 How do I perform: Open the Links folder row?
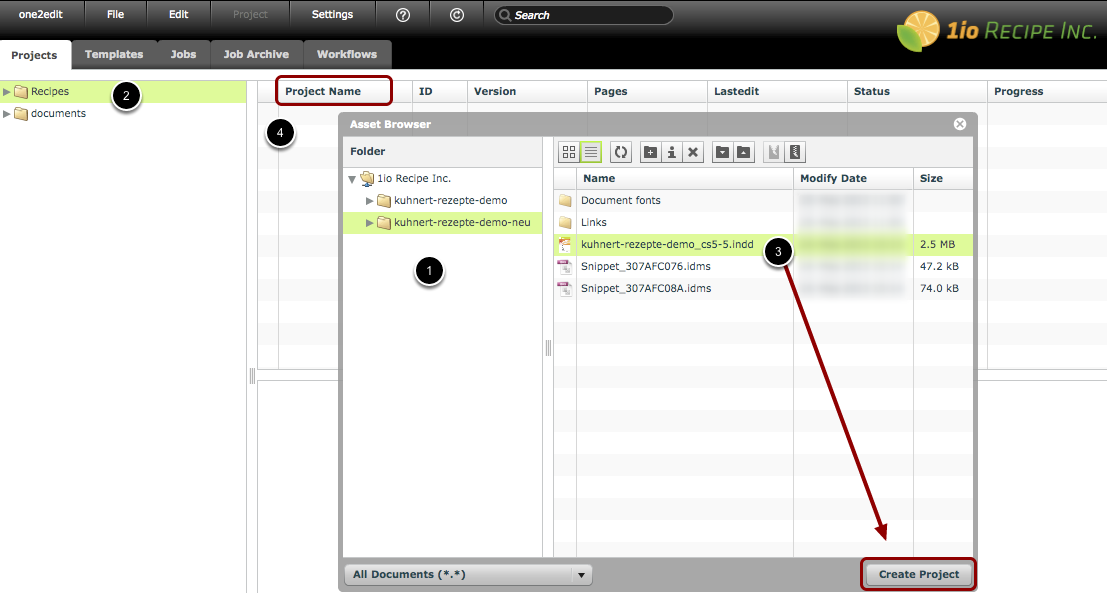tap(763, 222)
